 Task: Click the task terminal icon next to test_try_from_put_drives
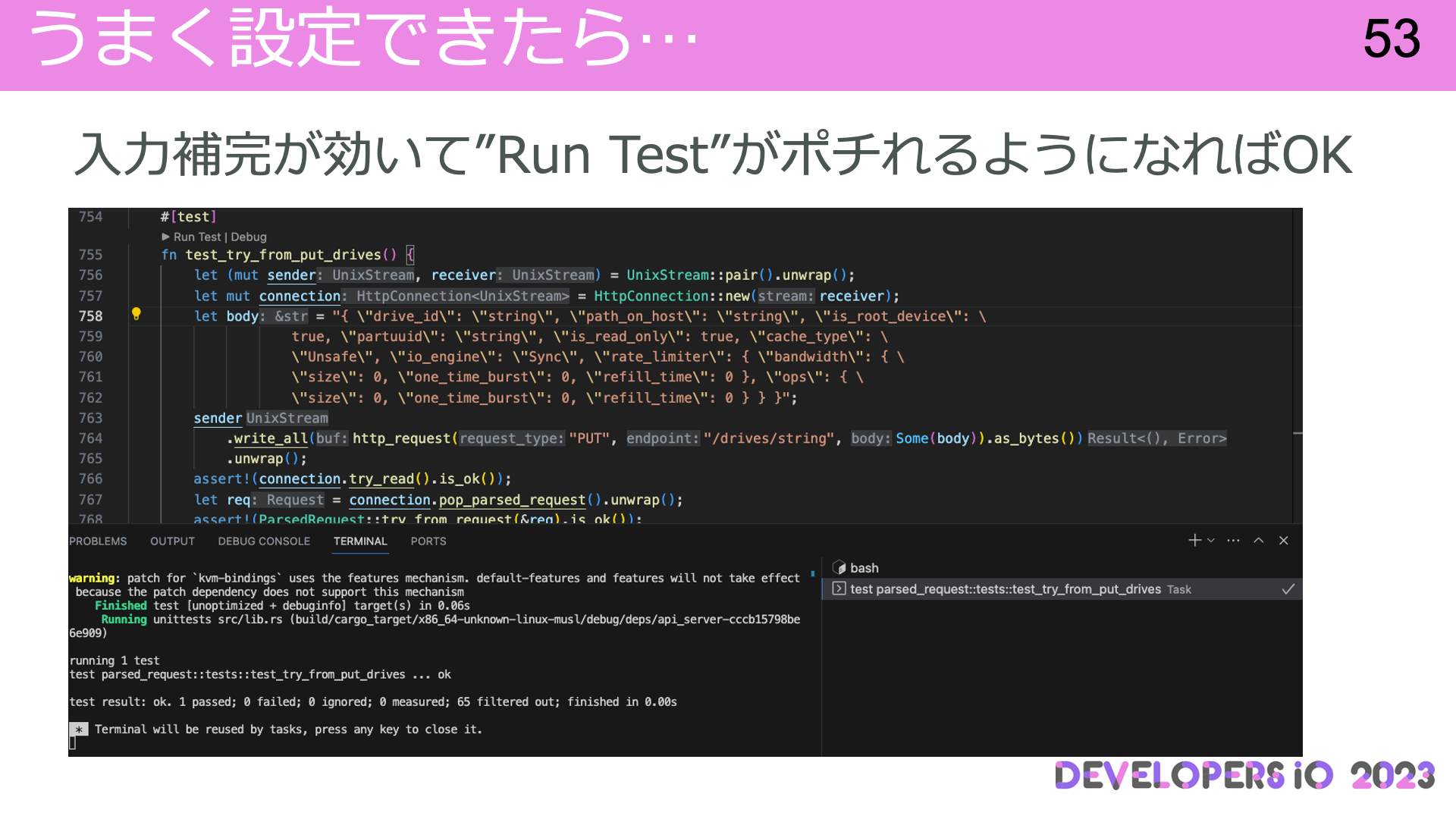[839, 588]
